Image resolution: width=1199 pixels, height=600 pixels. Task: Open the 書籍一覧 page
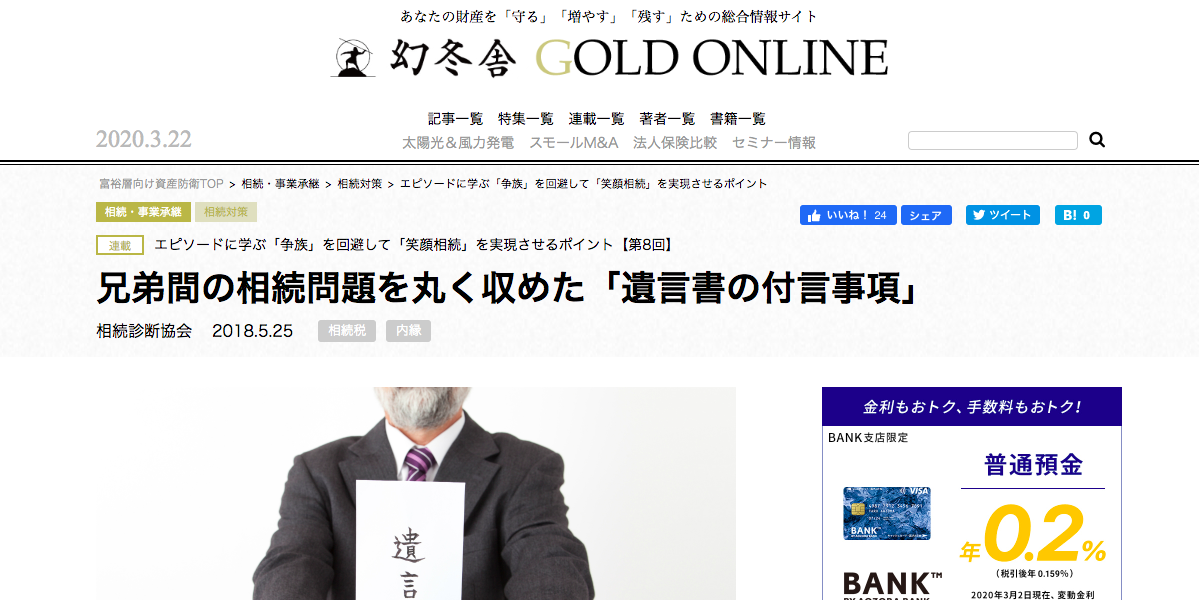[738, 119]
